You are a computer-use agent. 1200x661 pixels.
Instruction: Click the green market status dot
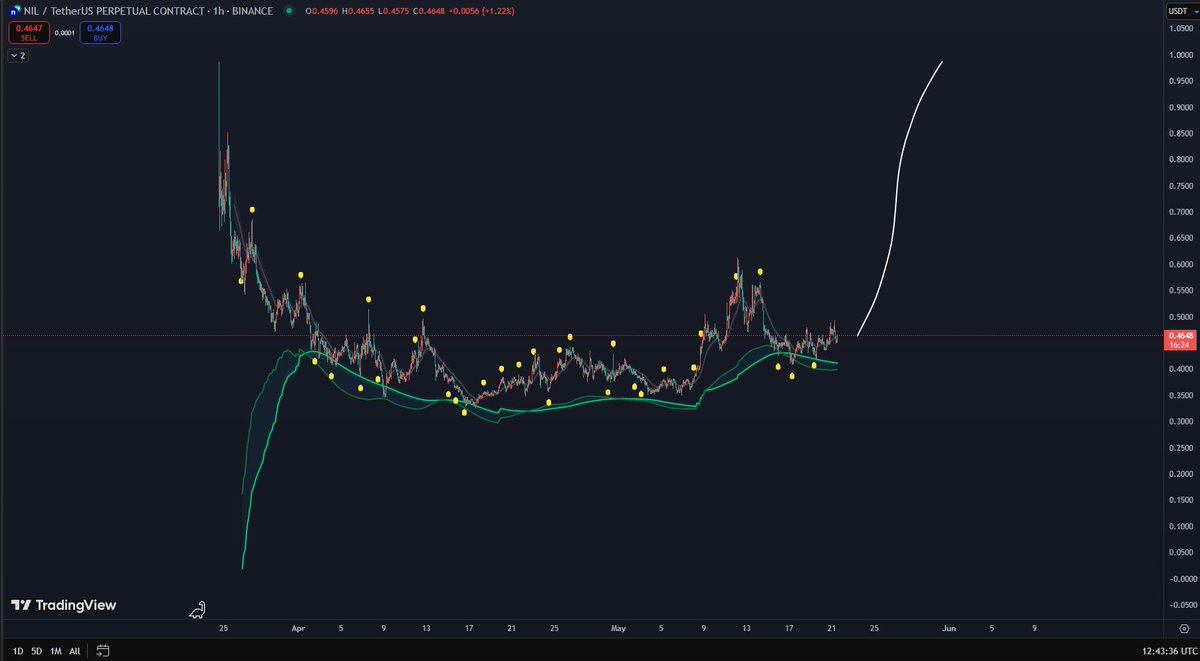click(289, 10)
